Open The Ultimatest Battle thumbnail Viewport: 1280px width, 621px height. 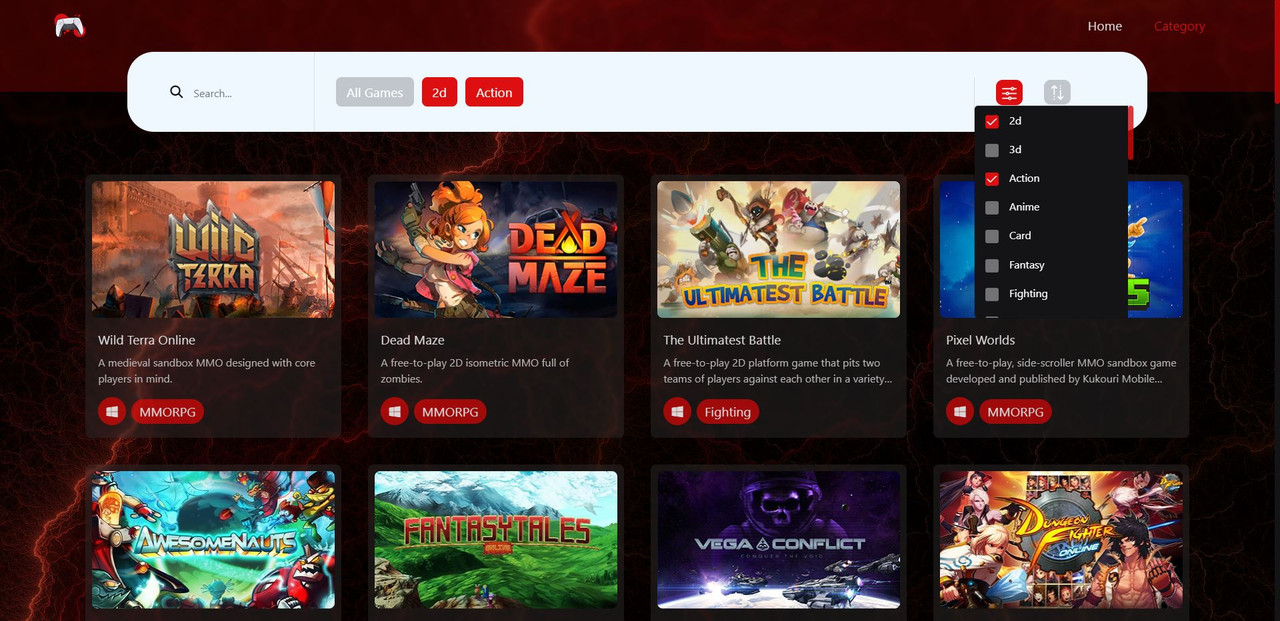coord(778,249)
